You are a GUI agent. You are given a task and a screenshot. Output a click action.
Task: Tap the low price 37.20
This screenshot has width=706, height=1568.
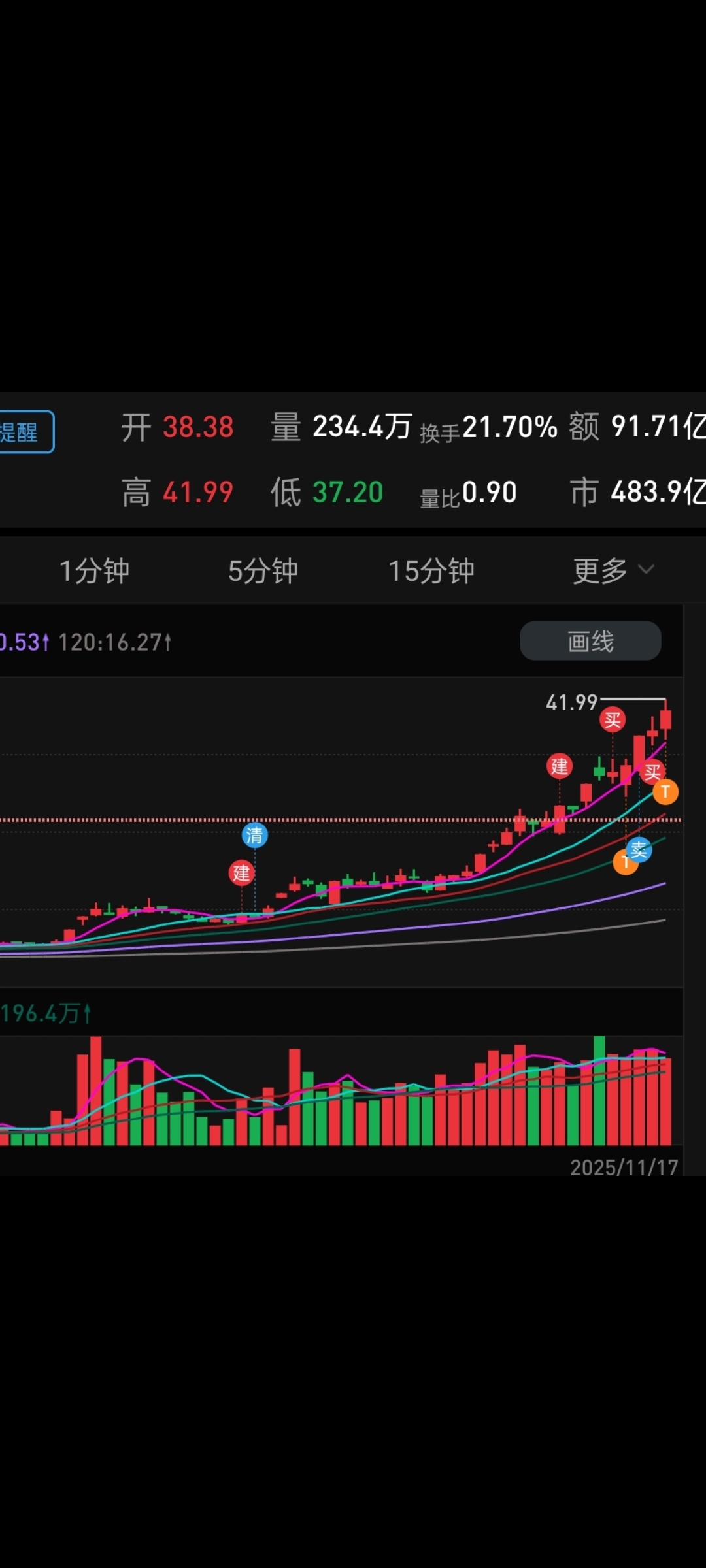(348, 492)
